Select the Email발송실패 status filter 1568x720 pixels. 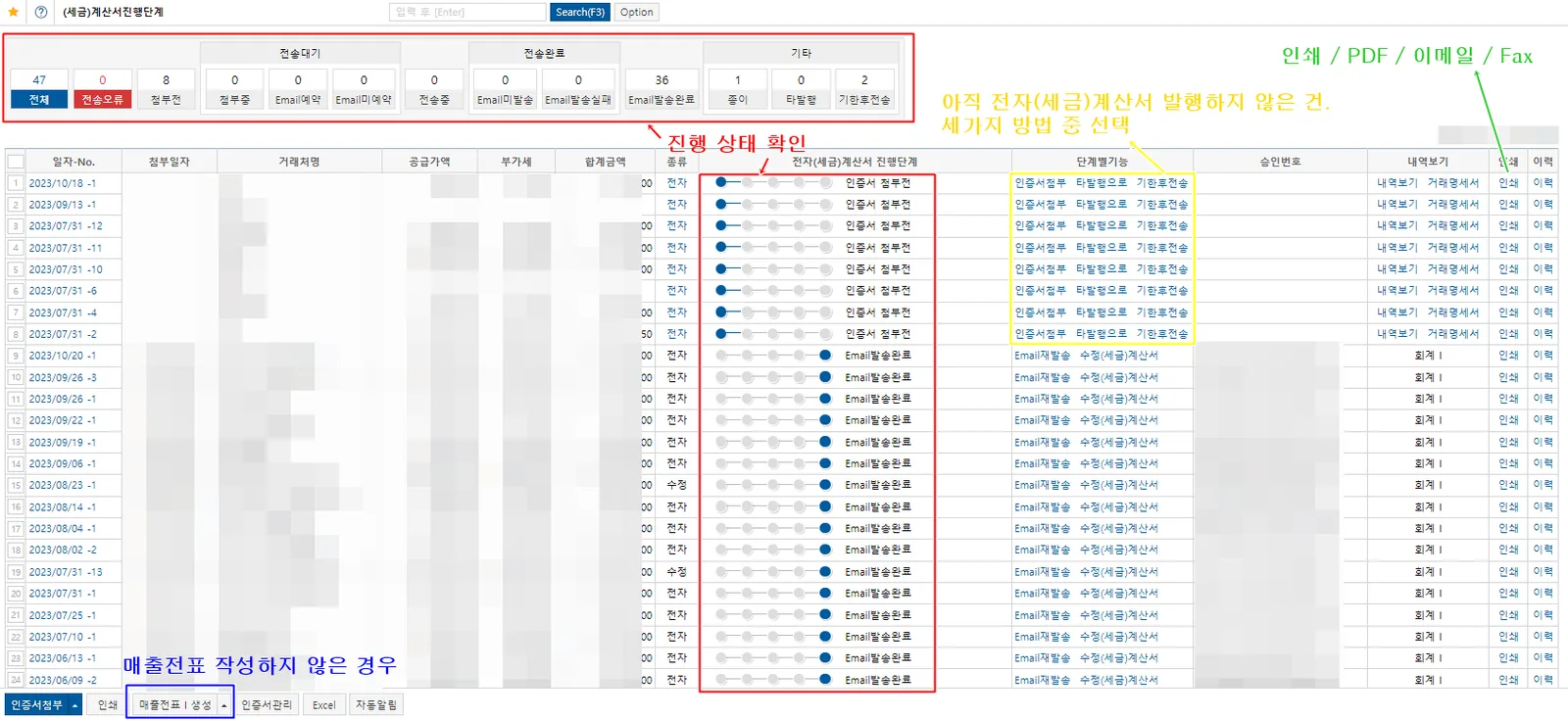pos(578,89)
